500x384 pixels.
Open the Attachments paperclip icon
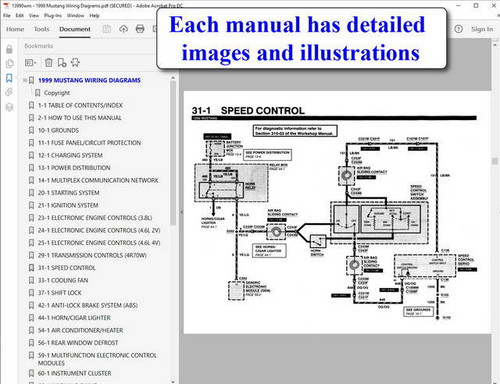click(x=9, y=92)
